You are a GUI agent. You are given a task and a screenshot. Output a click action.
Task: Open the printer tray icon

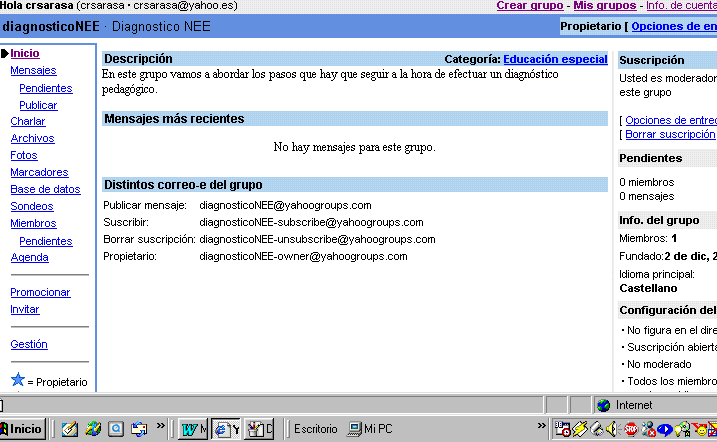pyautogui.click(x=597, y=429)
